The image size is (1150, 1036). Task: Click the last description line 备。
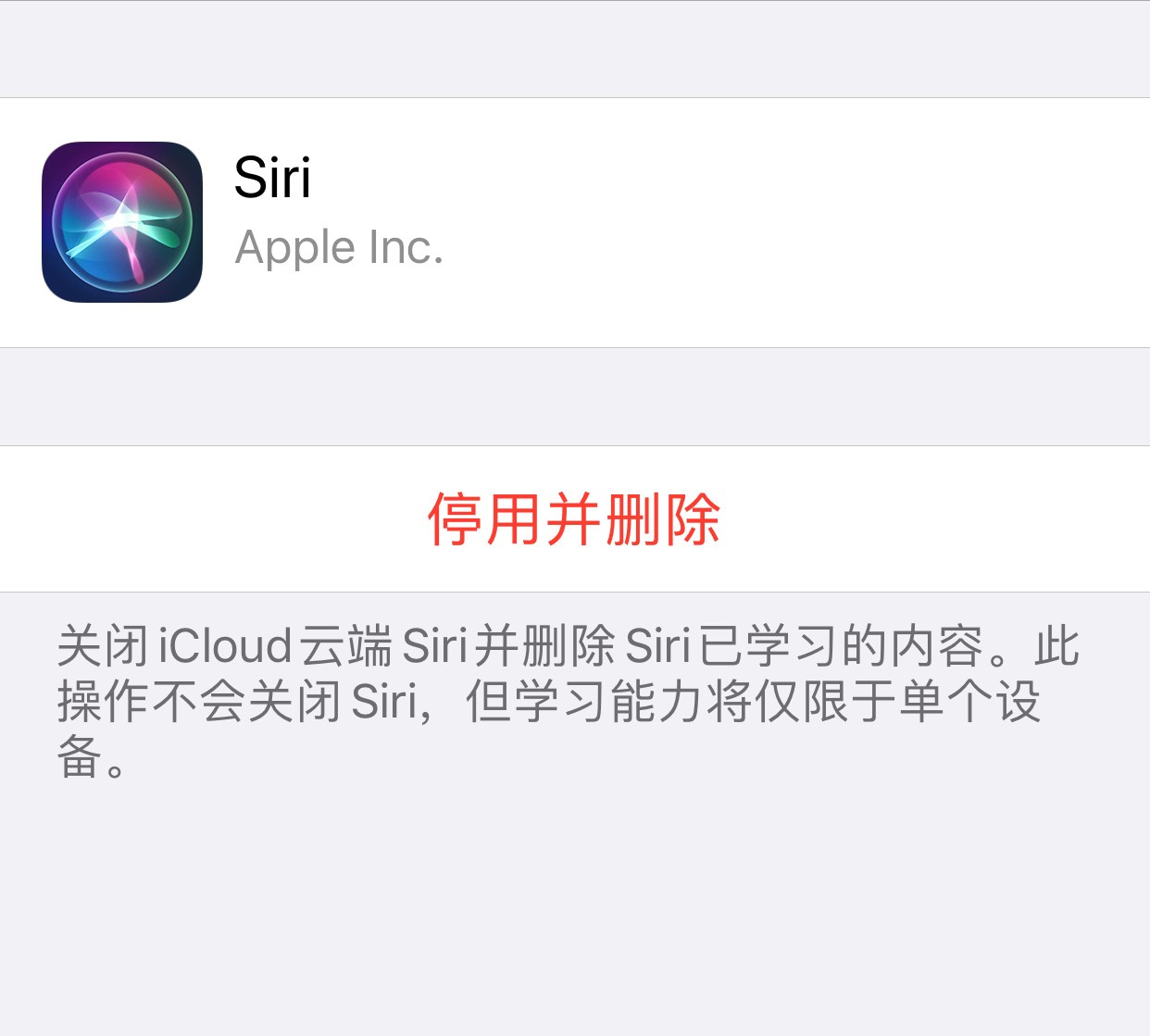pos(90,757)
